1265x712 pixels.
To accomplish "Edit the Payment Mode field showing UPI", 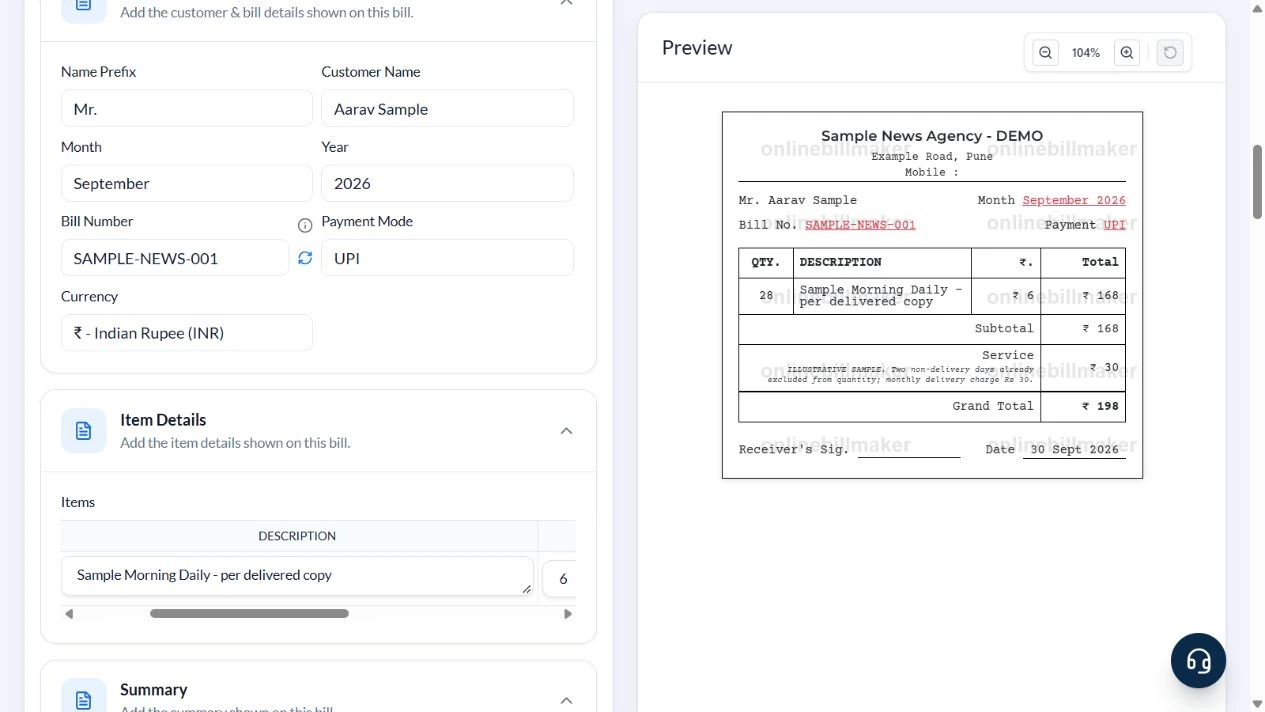I will (x=447, y=258).
